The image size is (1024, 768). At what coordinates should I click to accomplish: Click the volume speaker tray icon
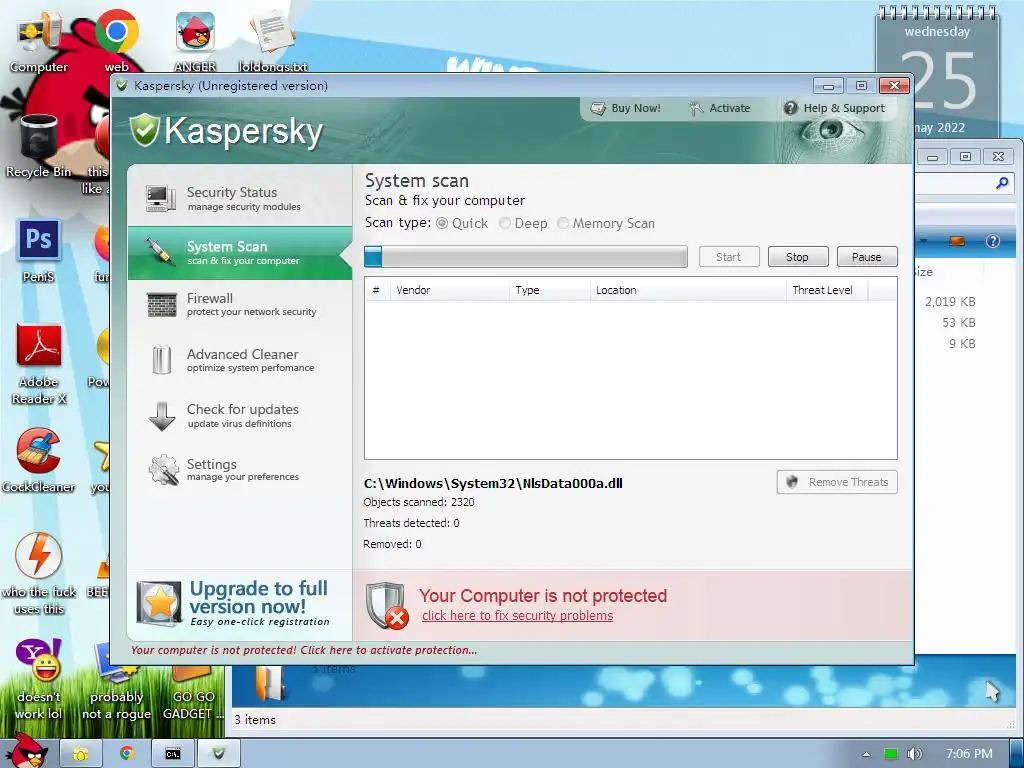(x=915, y=754)
